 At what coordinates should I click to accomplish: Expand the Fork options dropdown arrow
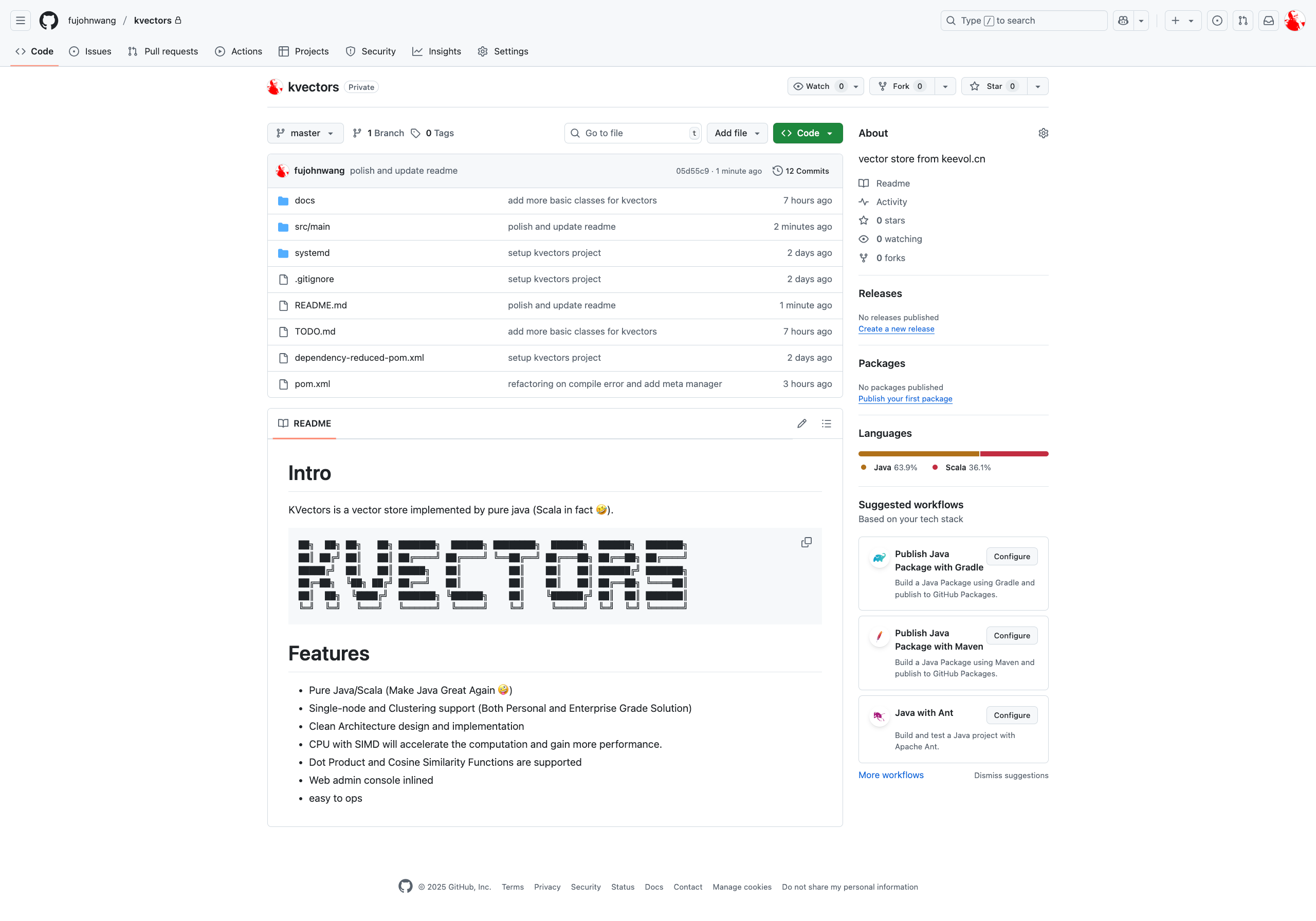(945, 86)
